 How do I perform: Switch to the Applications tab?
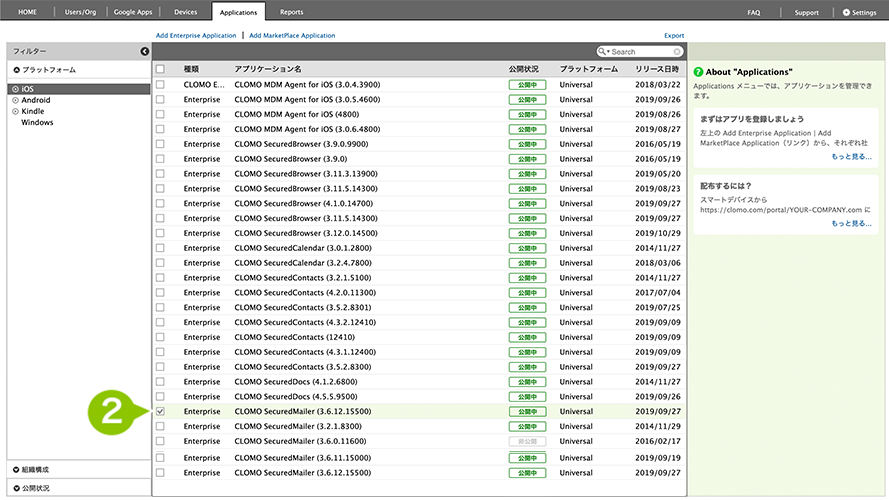coord(238,12)
